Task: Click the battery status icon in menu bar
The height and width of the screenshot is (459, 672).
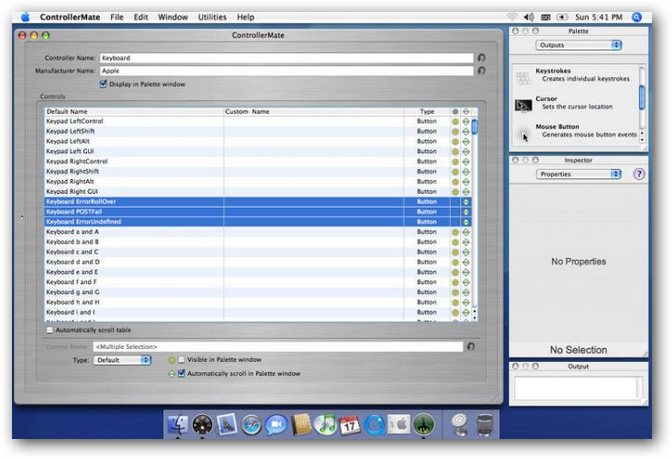Action: coord(562,17)
